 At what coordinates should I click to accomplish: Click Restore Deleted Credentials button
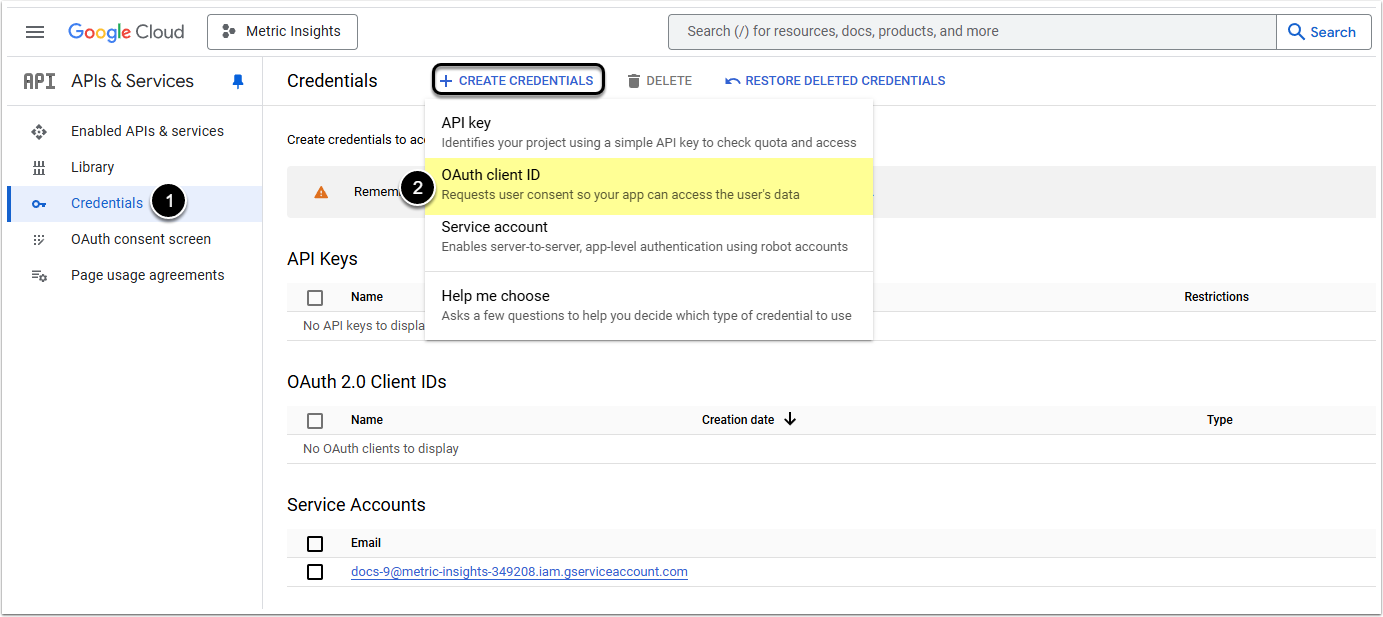click(835, 81)
